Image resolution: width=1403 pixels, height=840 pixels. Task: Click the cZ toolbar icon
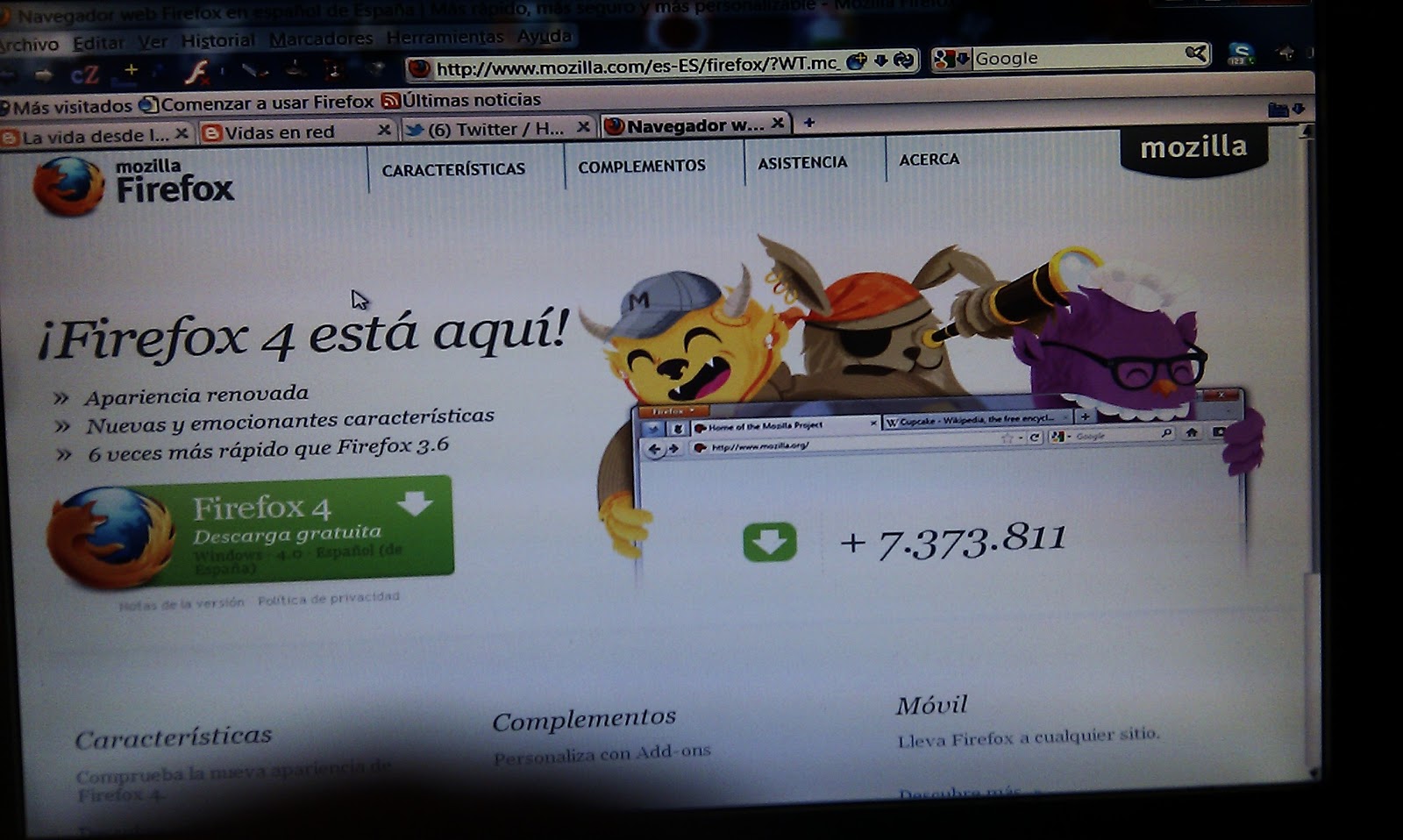84,75
